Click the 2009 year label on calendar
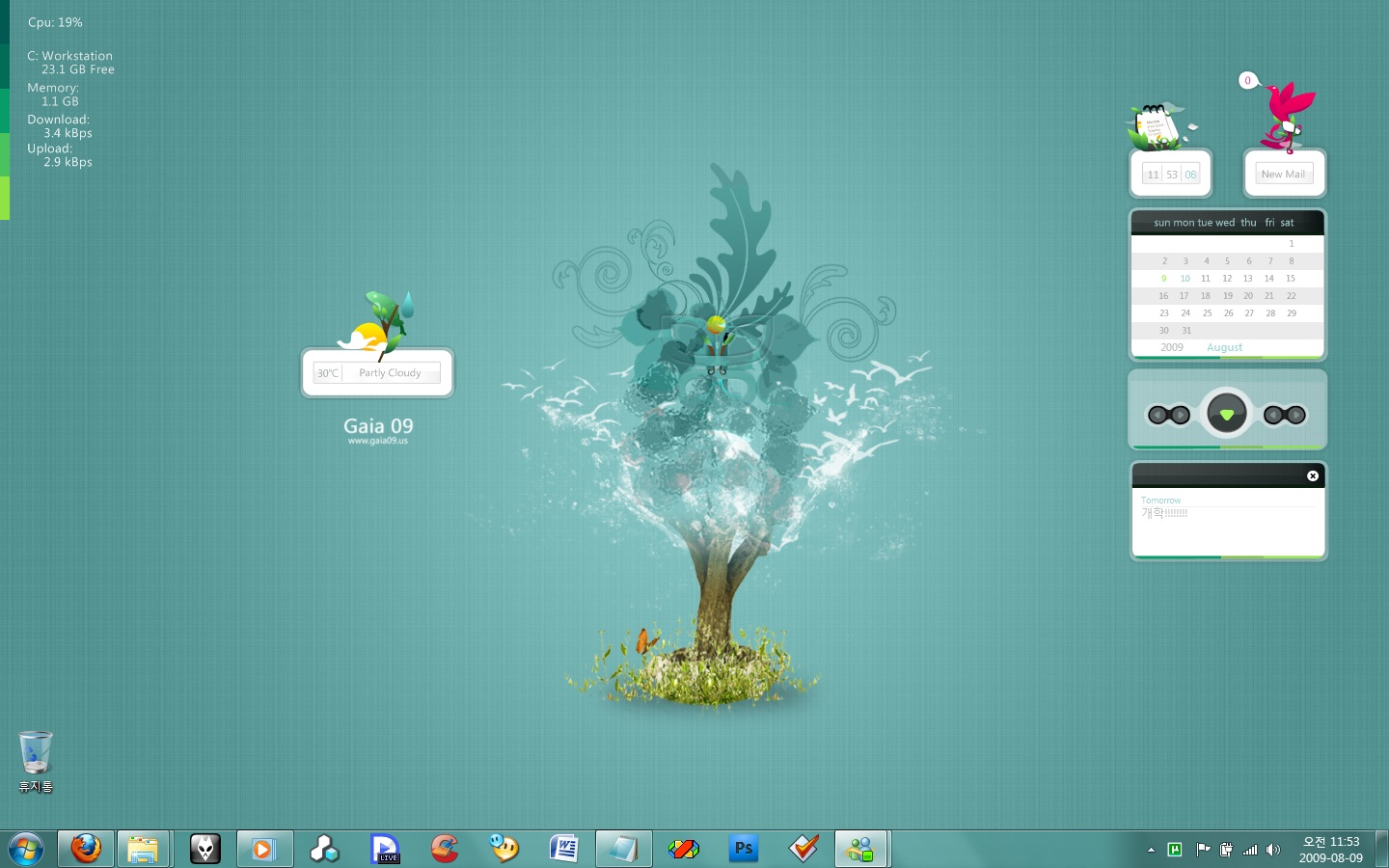The width and height of the screenshot is (1389, 868). click(1172, 347)
